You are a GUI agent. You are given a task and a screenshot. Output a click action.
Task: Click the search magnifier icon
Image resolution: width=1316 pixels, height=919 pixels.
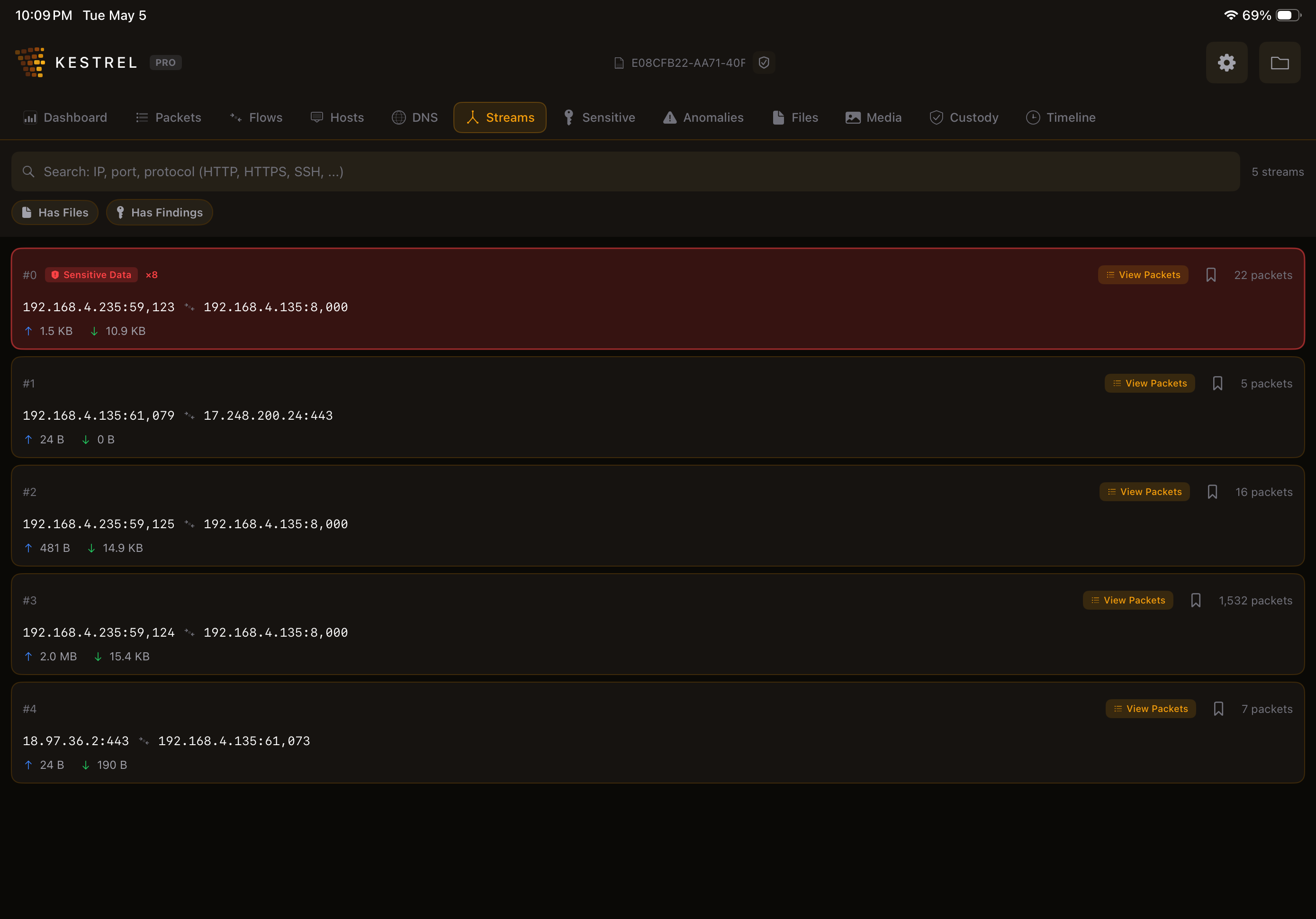pos(28,171)
